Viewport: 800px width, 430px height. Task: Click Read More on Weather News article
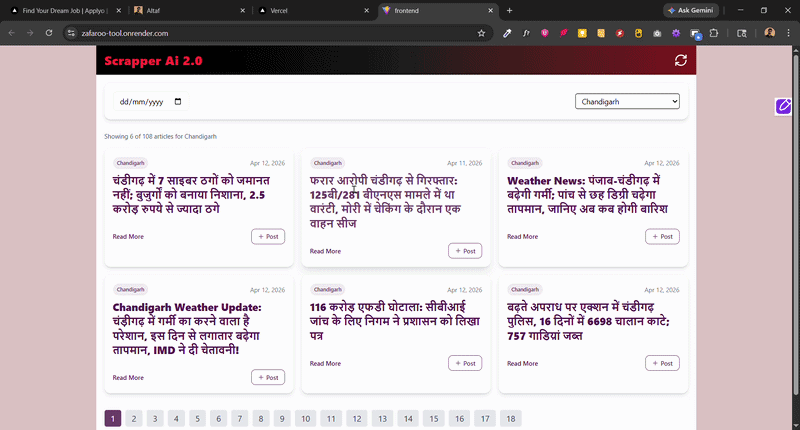[x=522, y=237]
